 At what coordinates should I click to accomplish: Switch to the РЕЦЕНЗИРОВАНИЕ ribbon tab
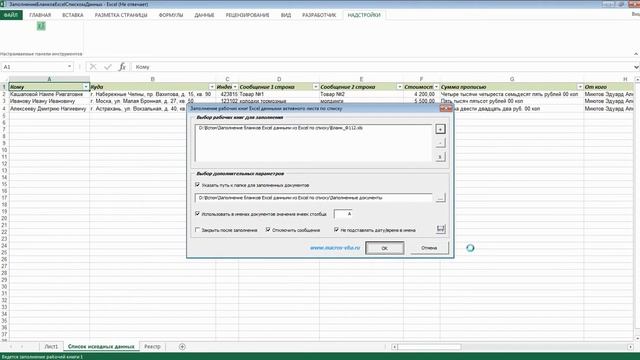247,15
